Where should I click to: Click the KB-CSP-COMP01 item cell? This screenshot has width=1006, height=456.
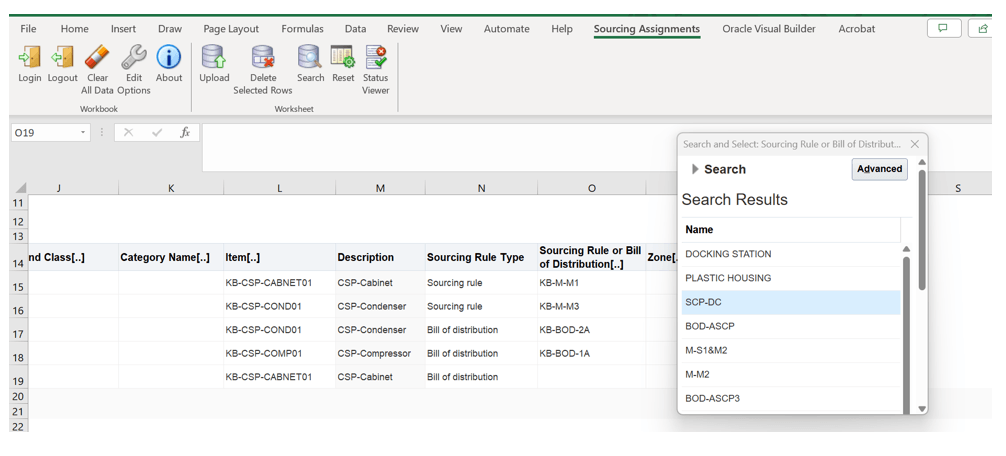click(x=279, y=353)
